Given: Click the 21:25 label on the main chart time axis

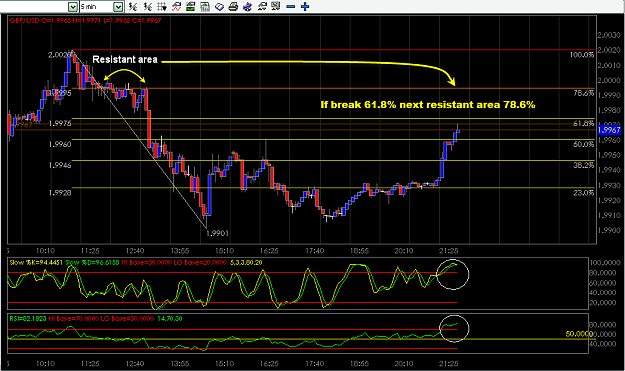Looking at the screenshot, I should [x=448, y=251].
